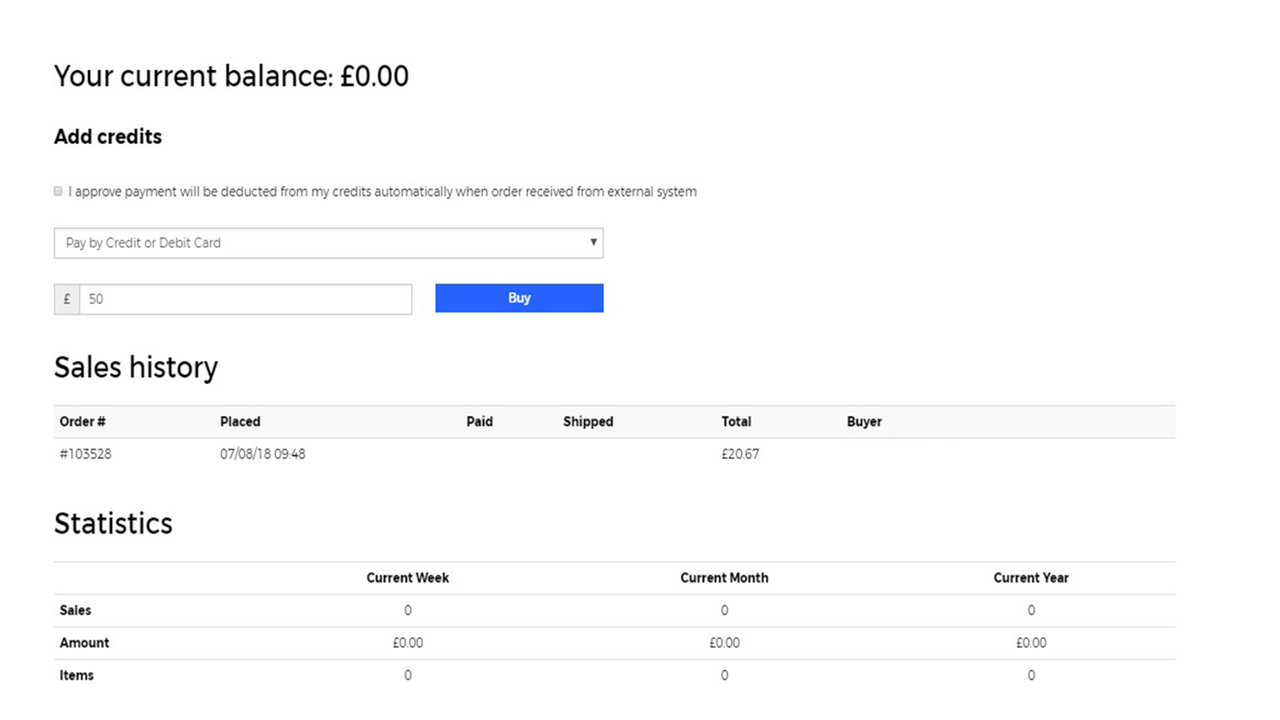Click the Statistics heading
The width and height of the screenshot is (1280, 720).
click(113, 523)
